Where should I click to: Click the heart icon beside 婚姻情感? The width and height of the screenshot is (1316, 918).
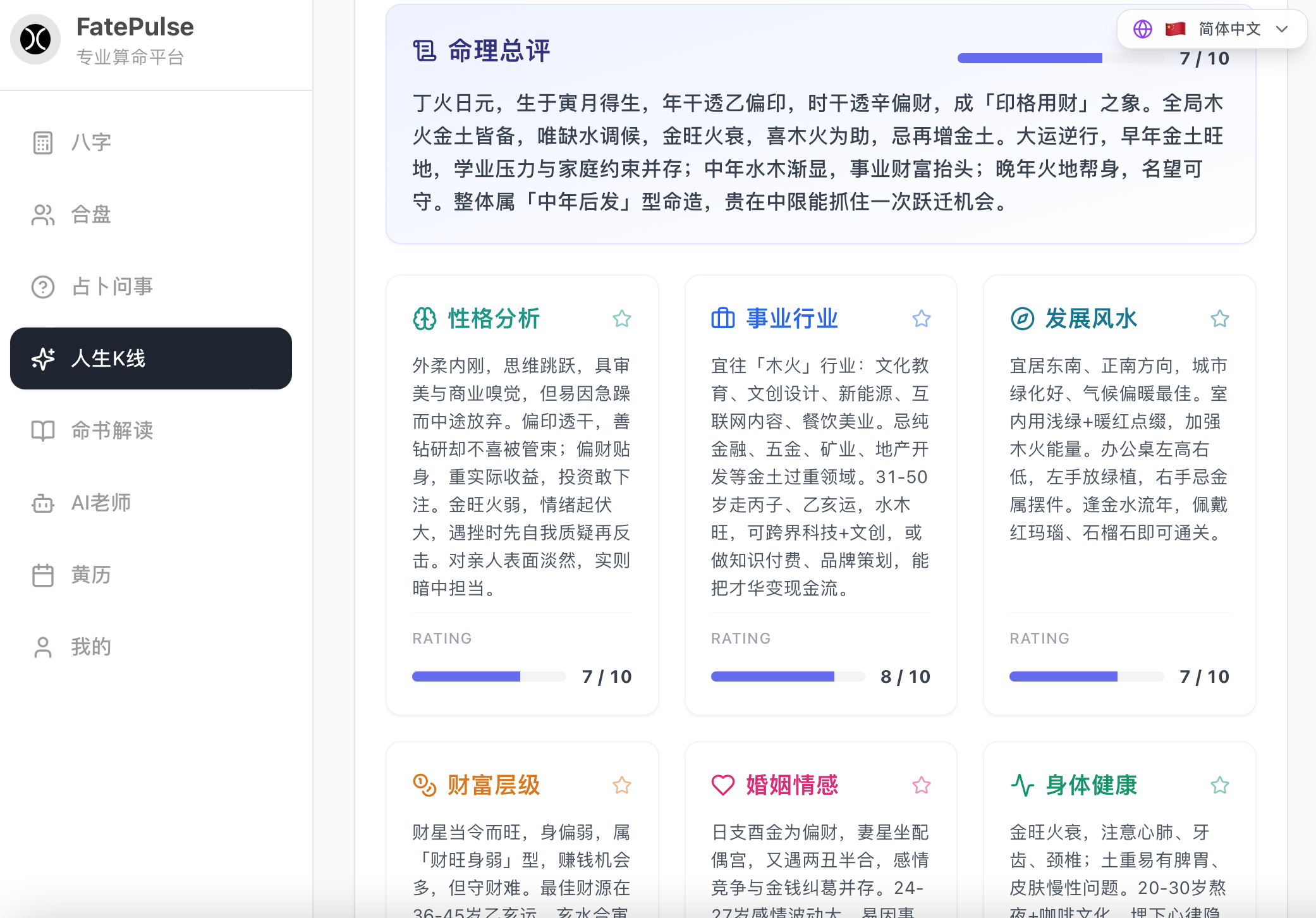click(722, 785)
